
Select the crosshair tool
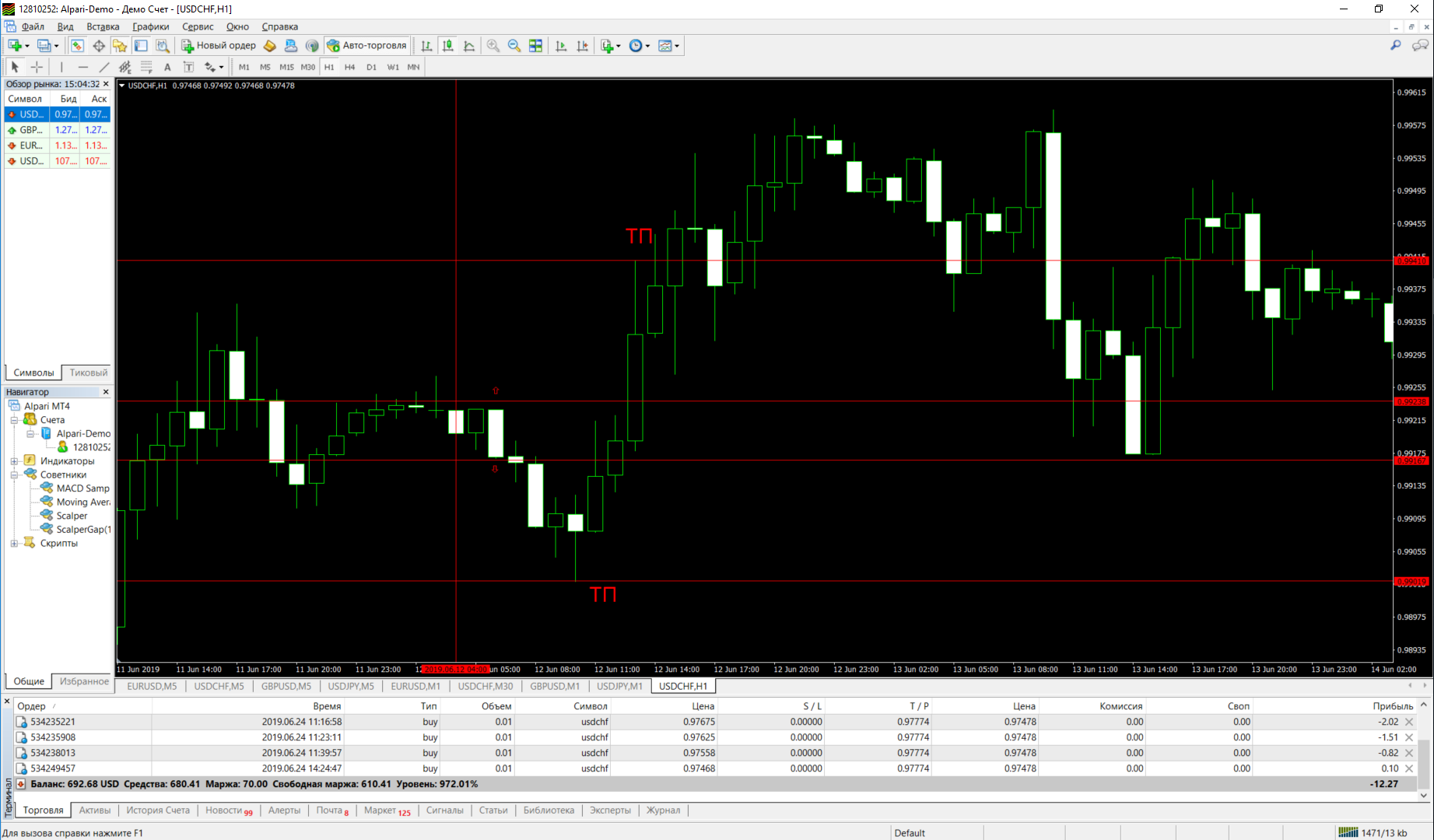(x=37, y=67)
